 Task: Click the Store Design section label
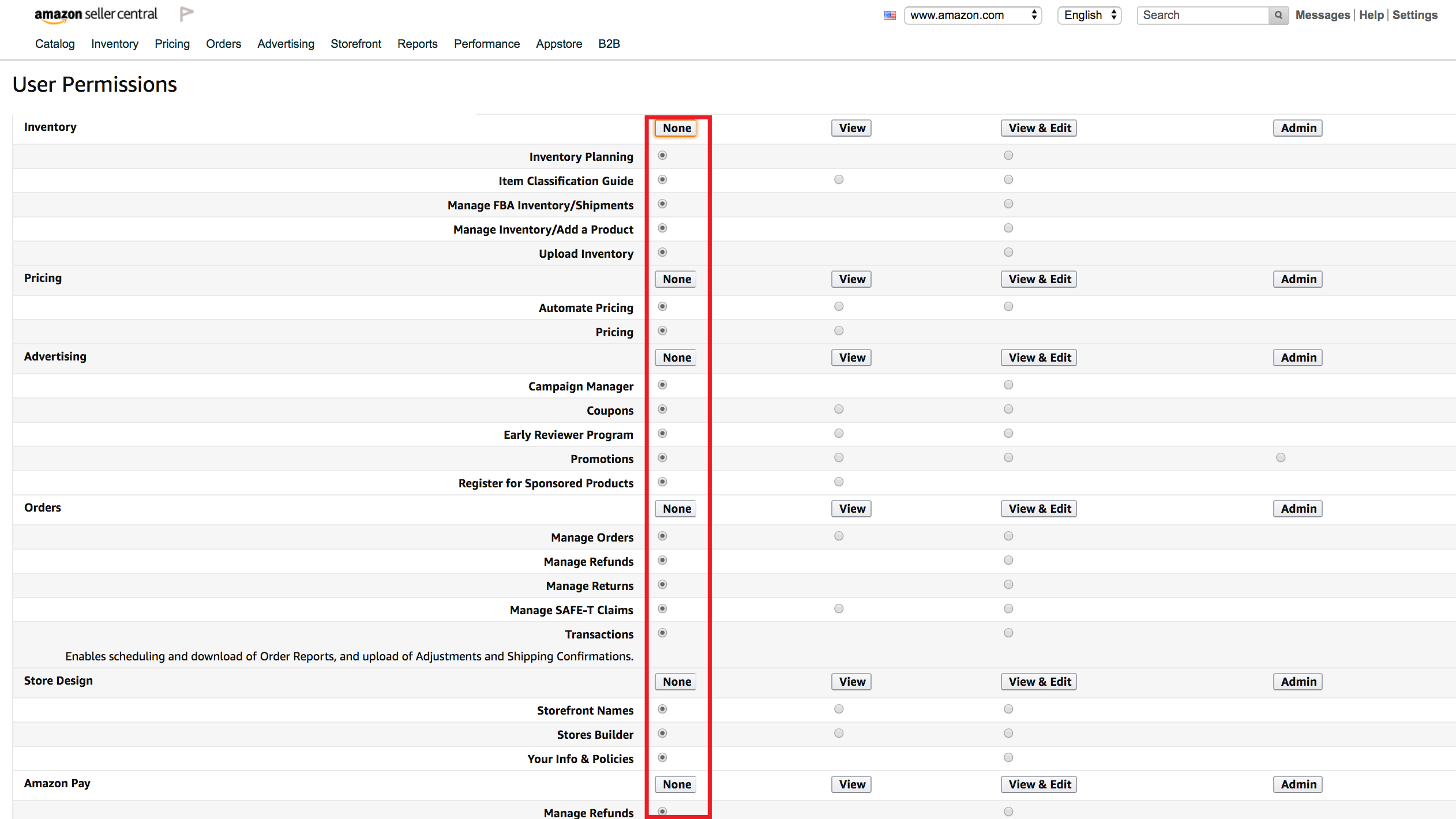tap(58, 681)
